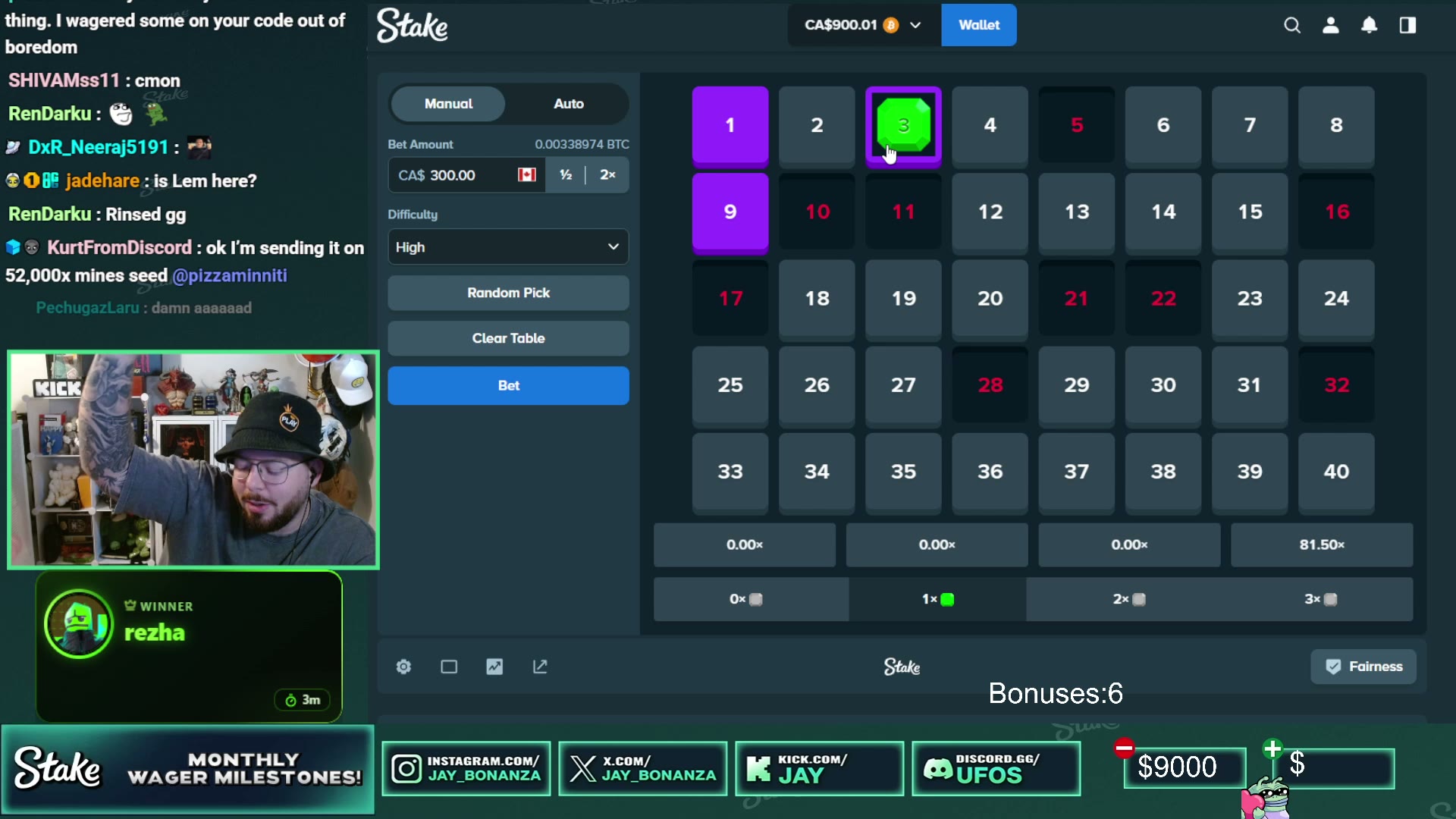The width and height of the screenshot is (1456, 819).
Task: Select Keno tile number 8
Action: pos(1336,125)
